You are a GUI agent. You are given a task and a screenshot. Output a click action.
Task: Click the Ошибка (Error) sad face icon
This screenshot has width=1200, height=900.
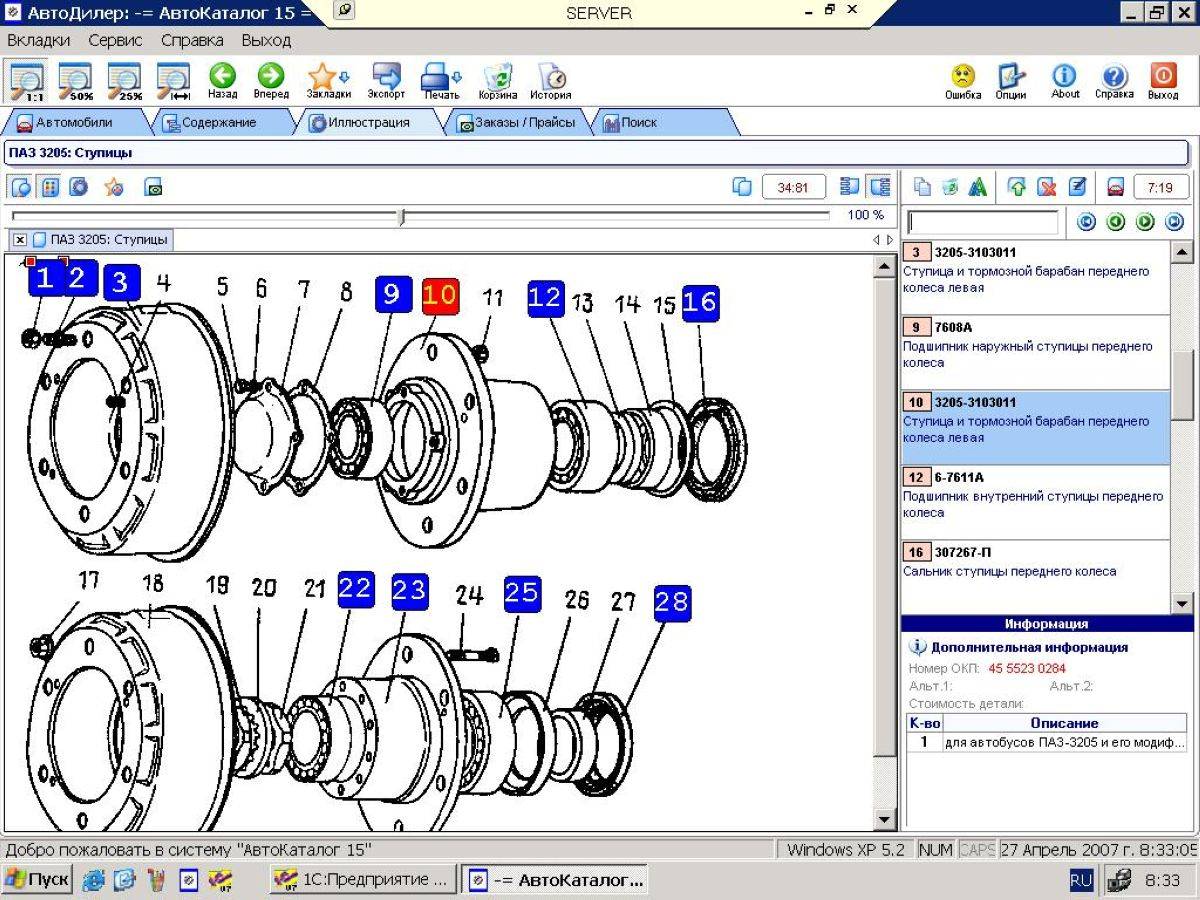pyautogui.click(x=962, y=81)
